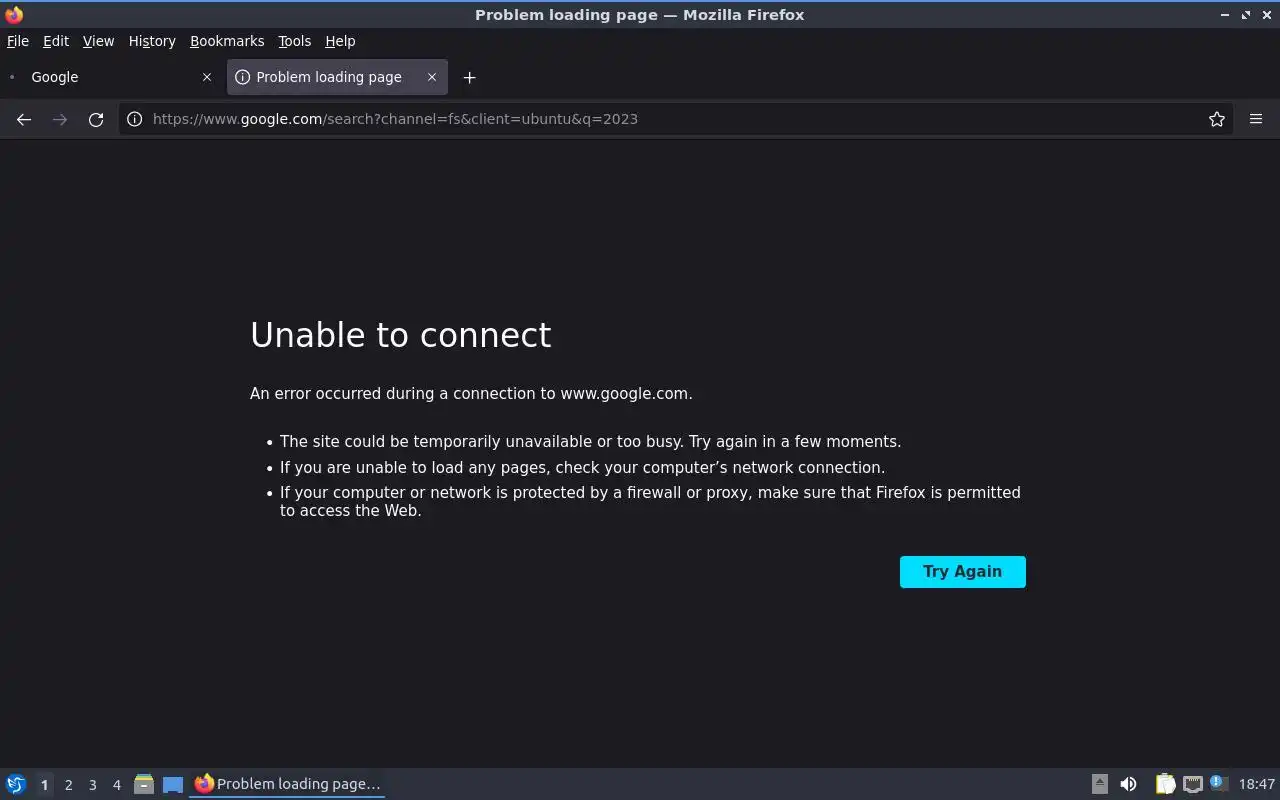Switch to workspace 2 in the pager
Screen dimensions: 1280x800
[x=68, y=785]
